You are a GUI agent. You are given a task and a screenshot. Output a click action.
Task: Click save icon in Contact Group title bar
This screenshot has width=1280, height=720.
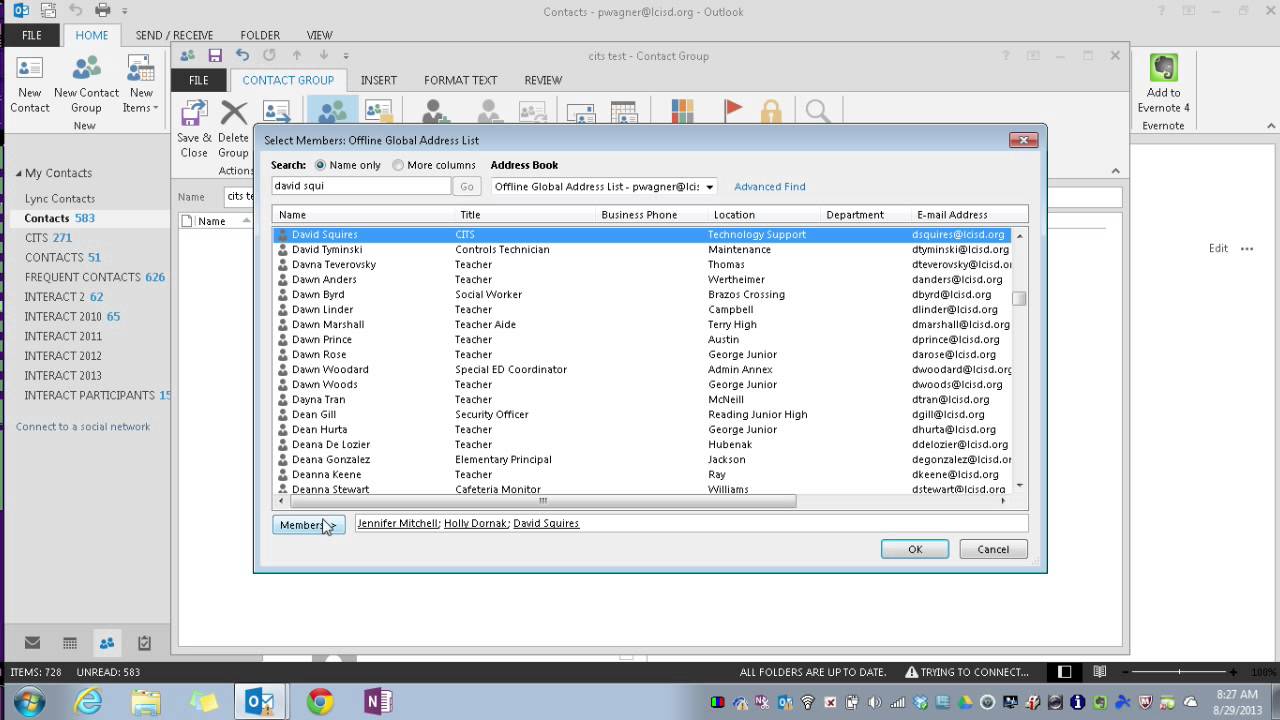click(x=215, y=56)
